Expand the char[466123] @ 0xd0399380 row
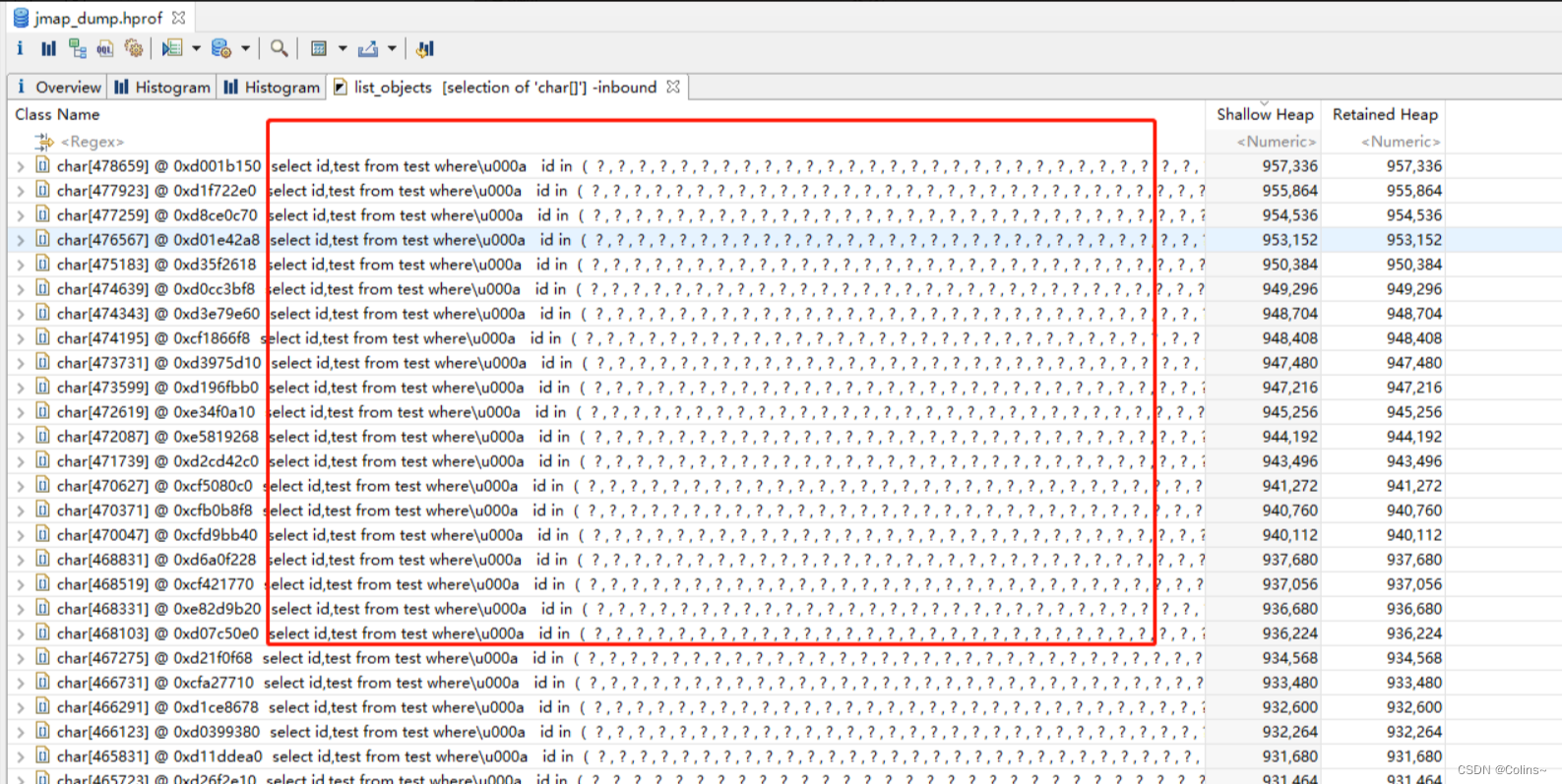This screenshot has width=1562, height=784. tap(20, 732)
